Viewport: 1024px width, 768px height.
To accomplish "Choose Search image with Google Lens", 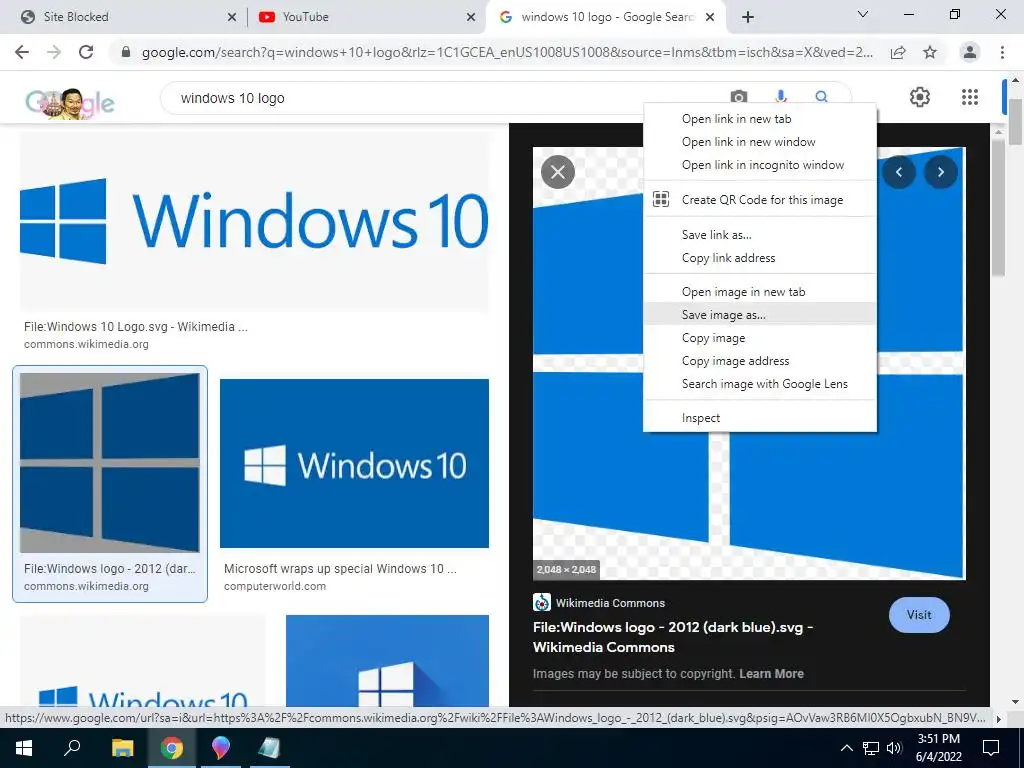I will click(760, 383).
